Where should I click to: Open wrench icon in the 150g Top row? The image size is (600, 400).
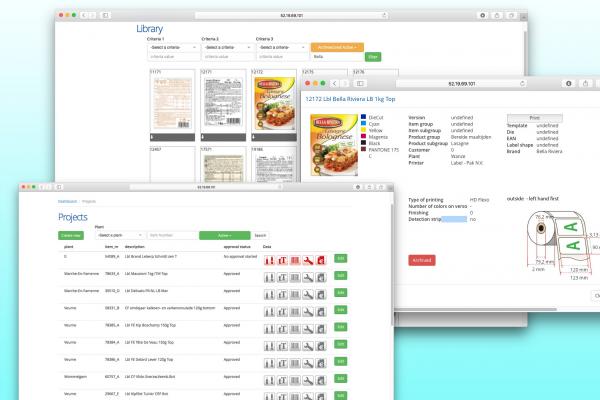click(x=308, y=329)
